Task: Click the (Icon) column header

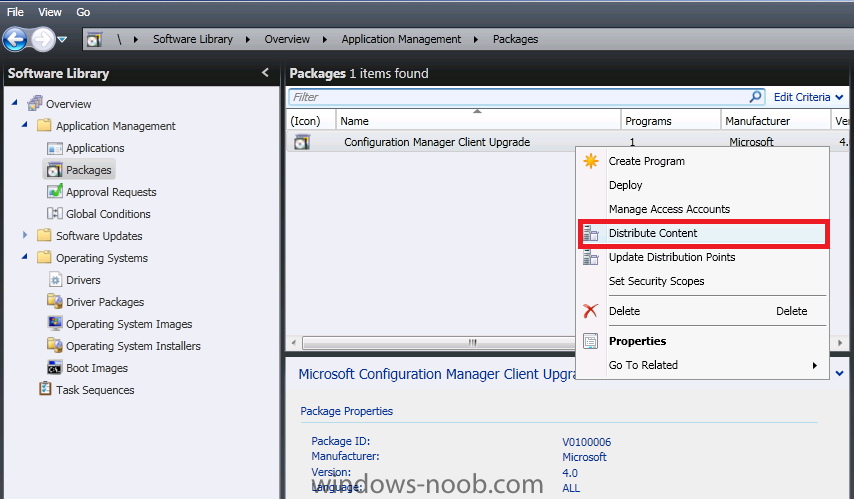Action: click(311, 121)
